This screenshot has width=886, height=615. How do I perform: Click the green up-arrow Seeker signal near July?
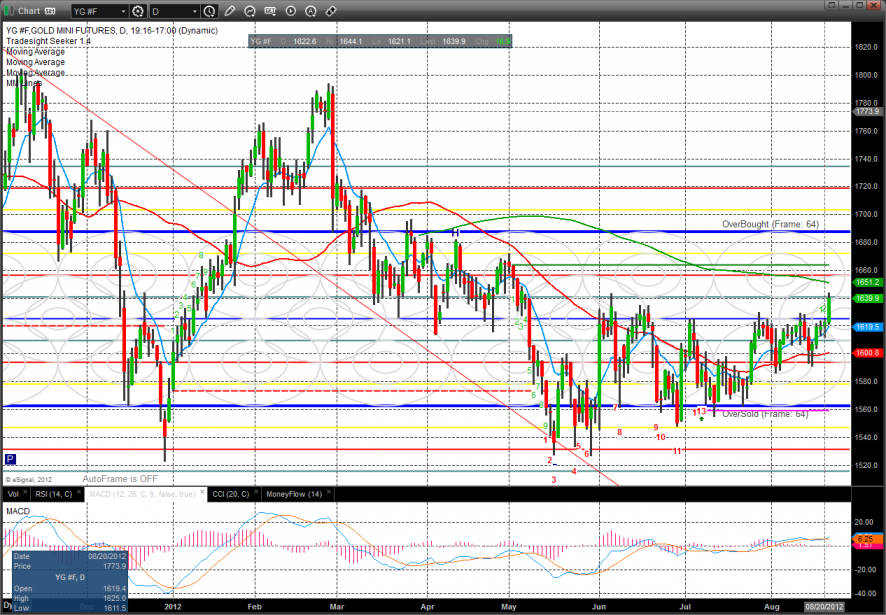click(x=701, y=419)
